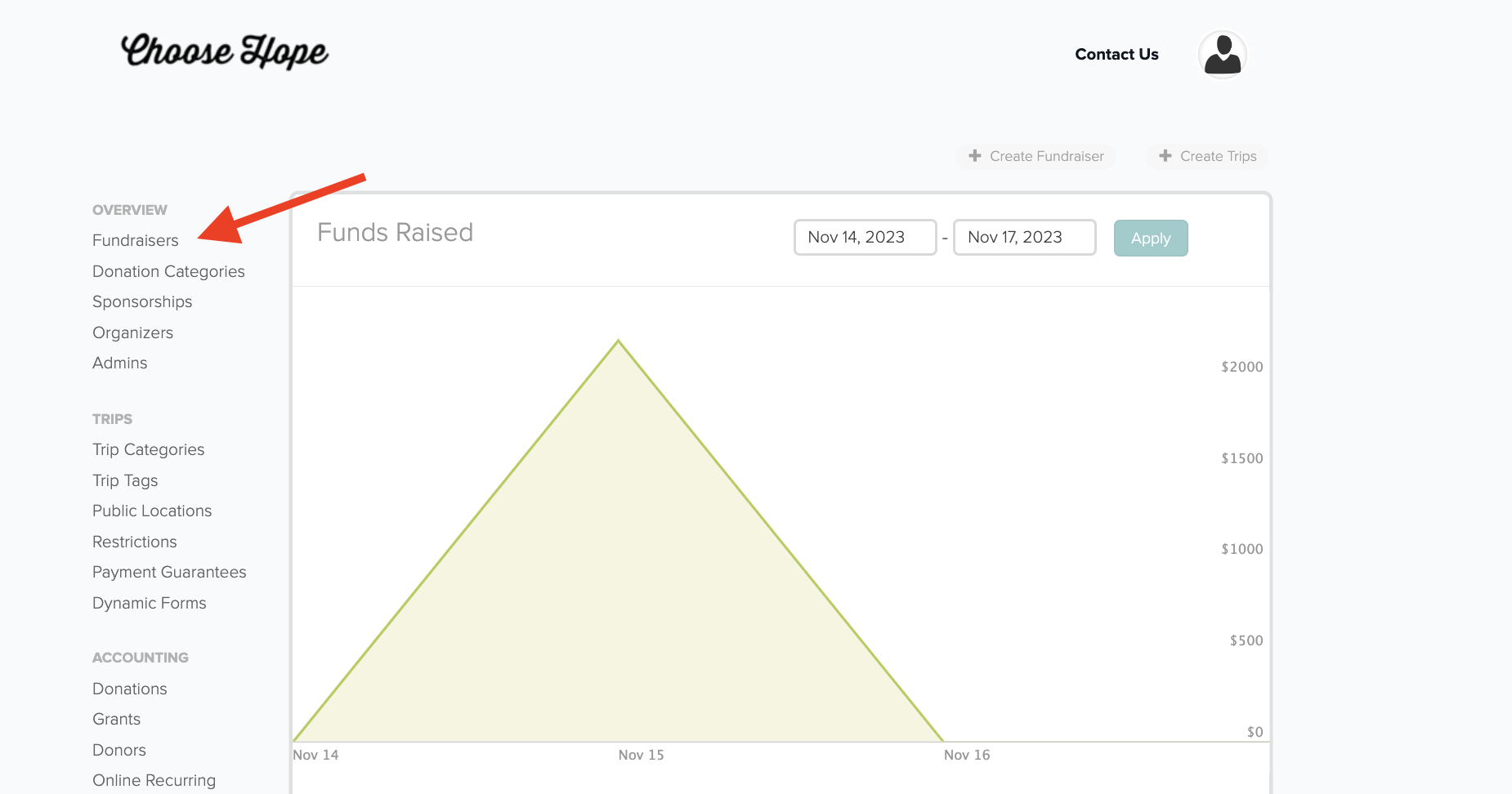
Task: Click the $1000 axis label
Action: pyautogui.click(x=1242, y=549)
